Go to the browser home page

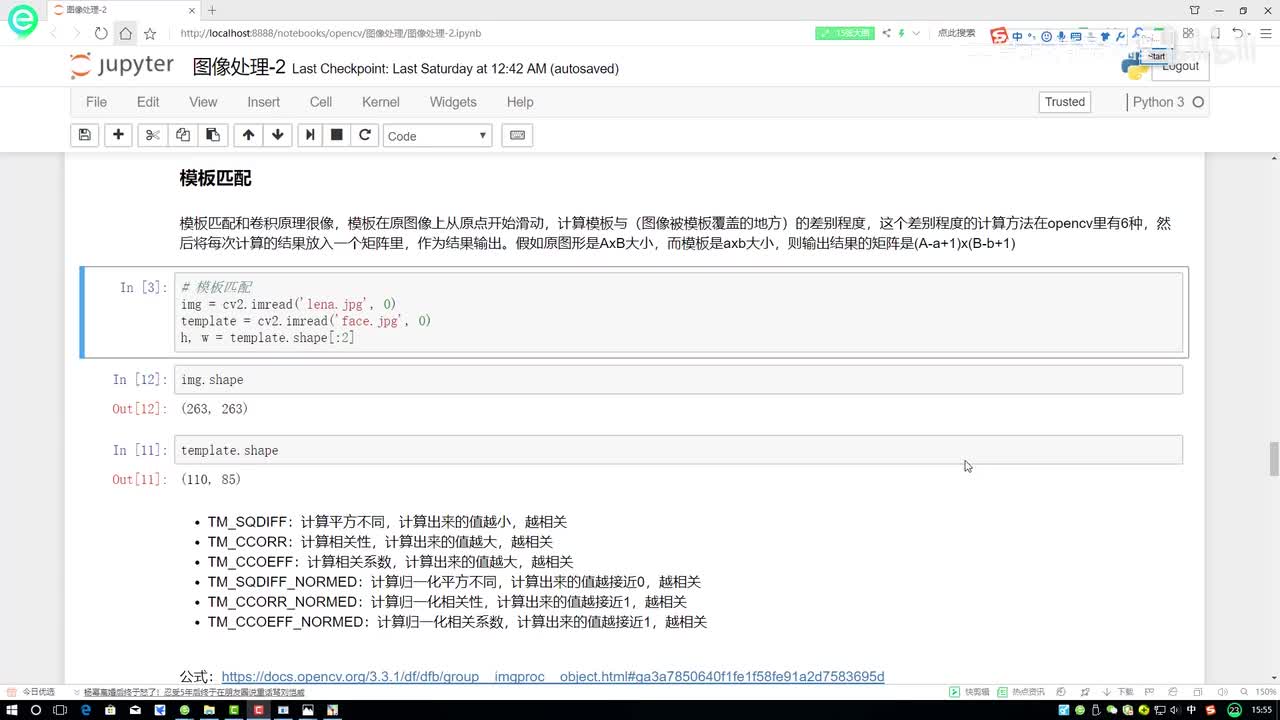125,33
